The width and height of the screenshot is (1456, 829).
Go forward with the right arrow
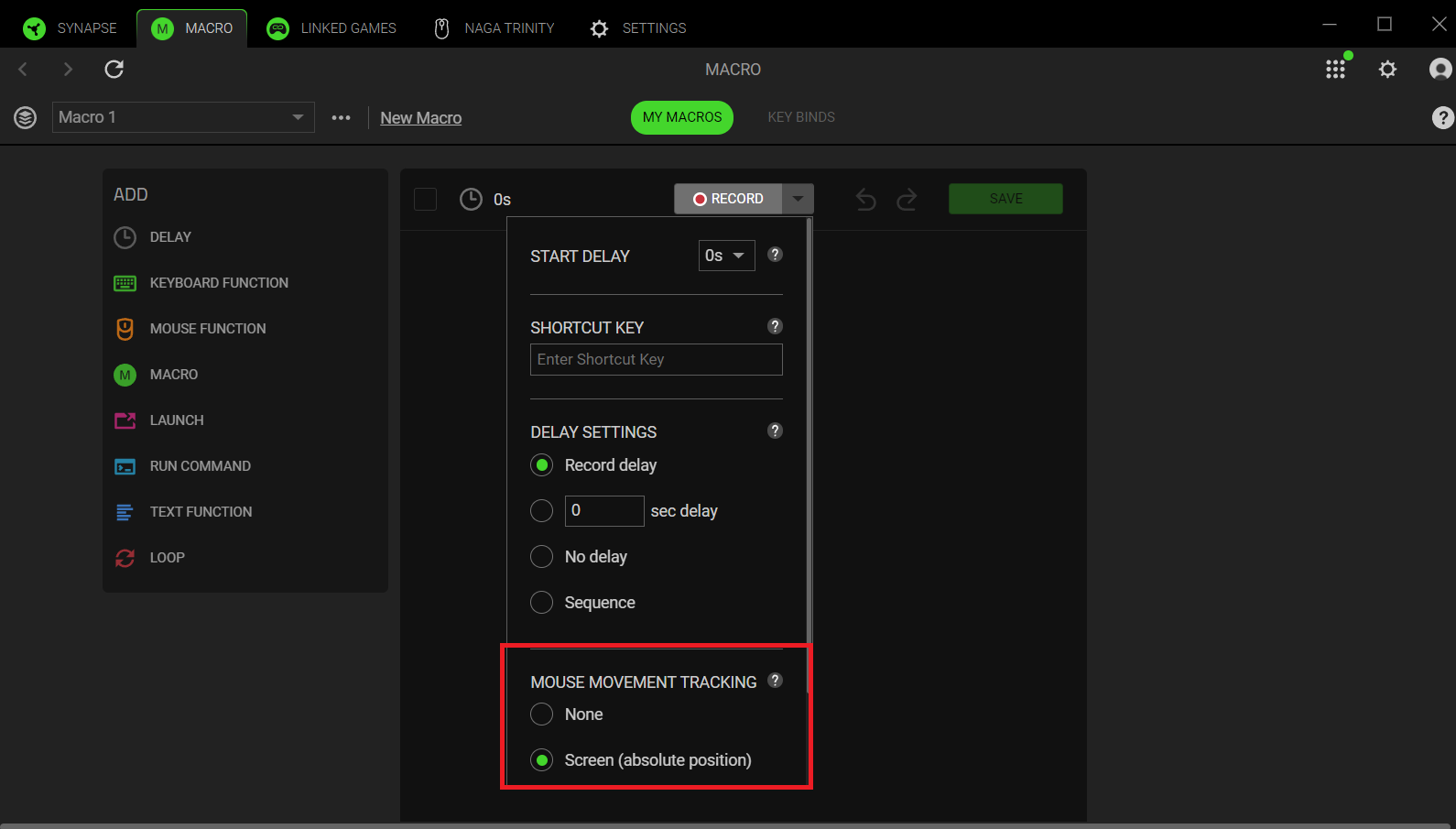pos(68,69)
